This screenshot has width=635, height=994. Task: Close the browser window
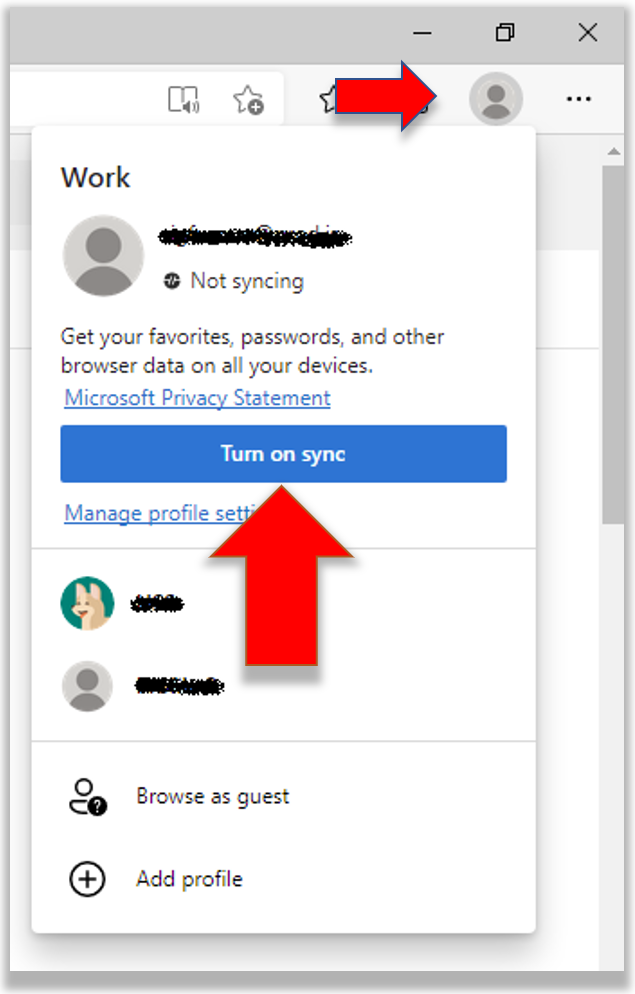pos(587,32)
